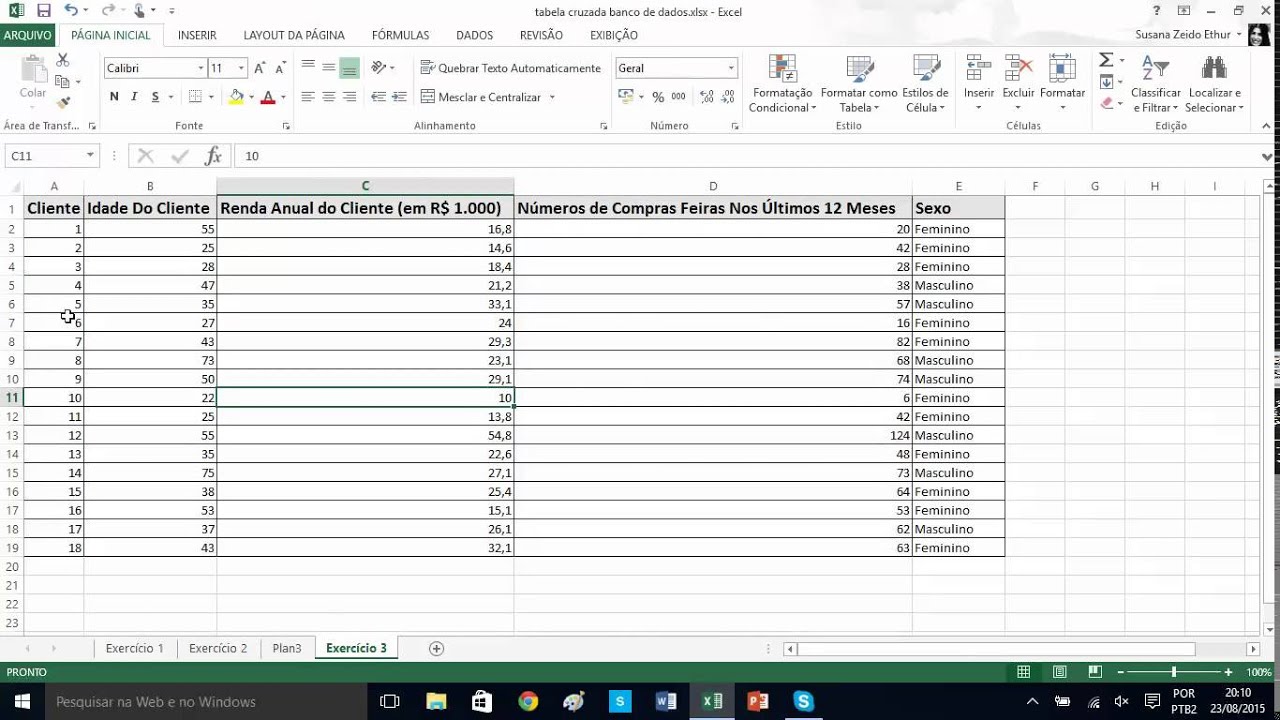Apply thousands separator (000) style

point(678,97)
